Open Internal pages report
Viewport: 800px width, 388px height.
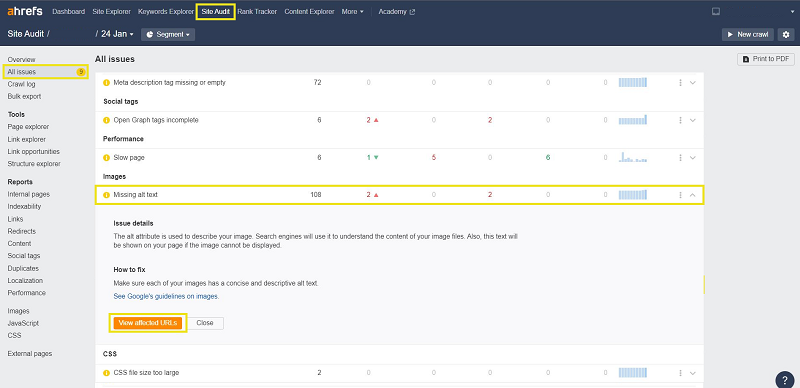[x=29, y=195]
